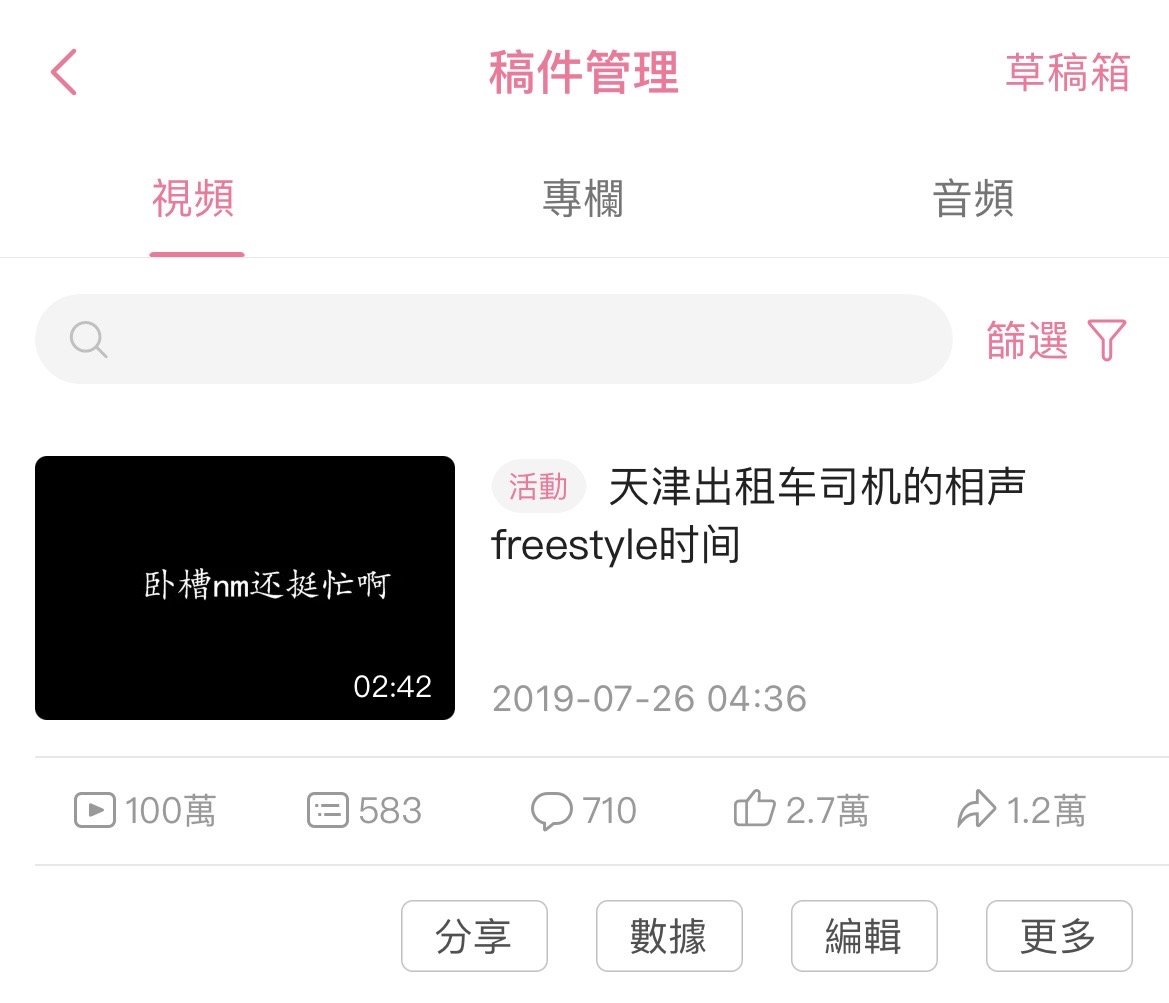Screen dimensions: 1169x1003
Task: Expand the 更多 options button
Action: pos(1059,936)
